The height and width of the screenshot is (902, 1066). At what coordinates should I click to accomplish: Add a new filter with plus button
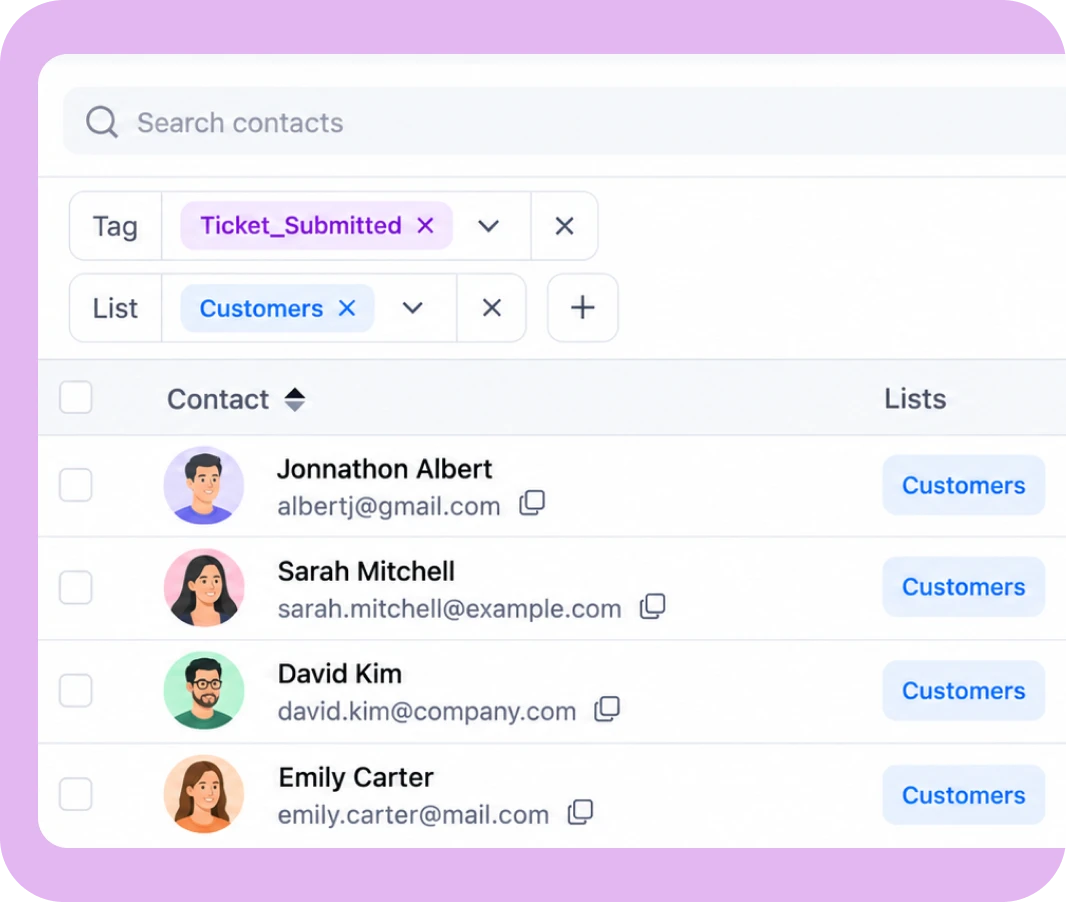coord(583,308)
